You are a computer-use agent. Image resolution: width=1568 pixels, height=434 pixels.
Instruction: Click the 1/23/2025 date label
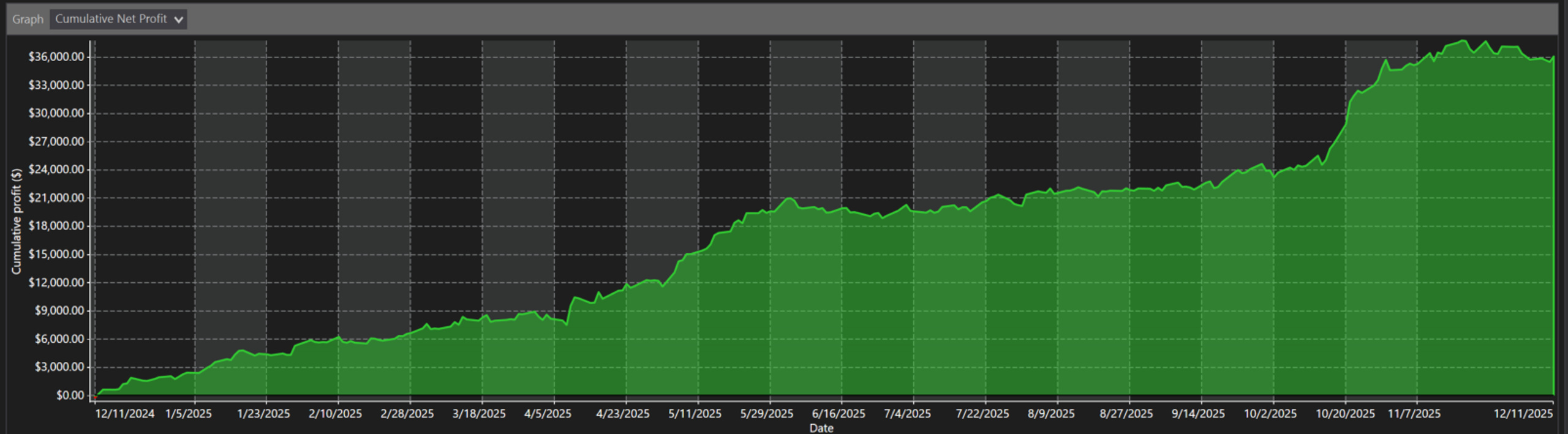pyautogui.click(x=263, y=414)
